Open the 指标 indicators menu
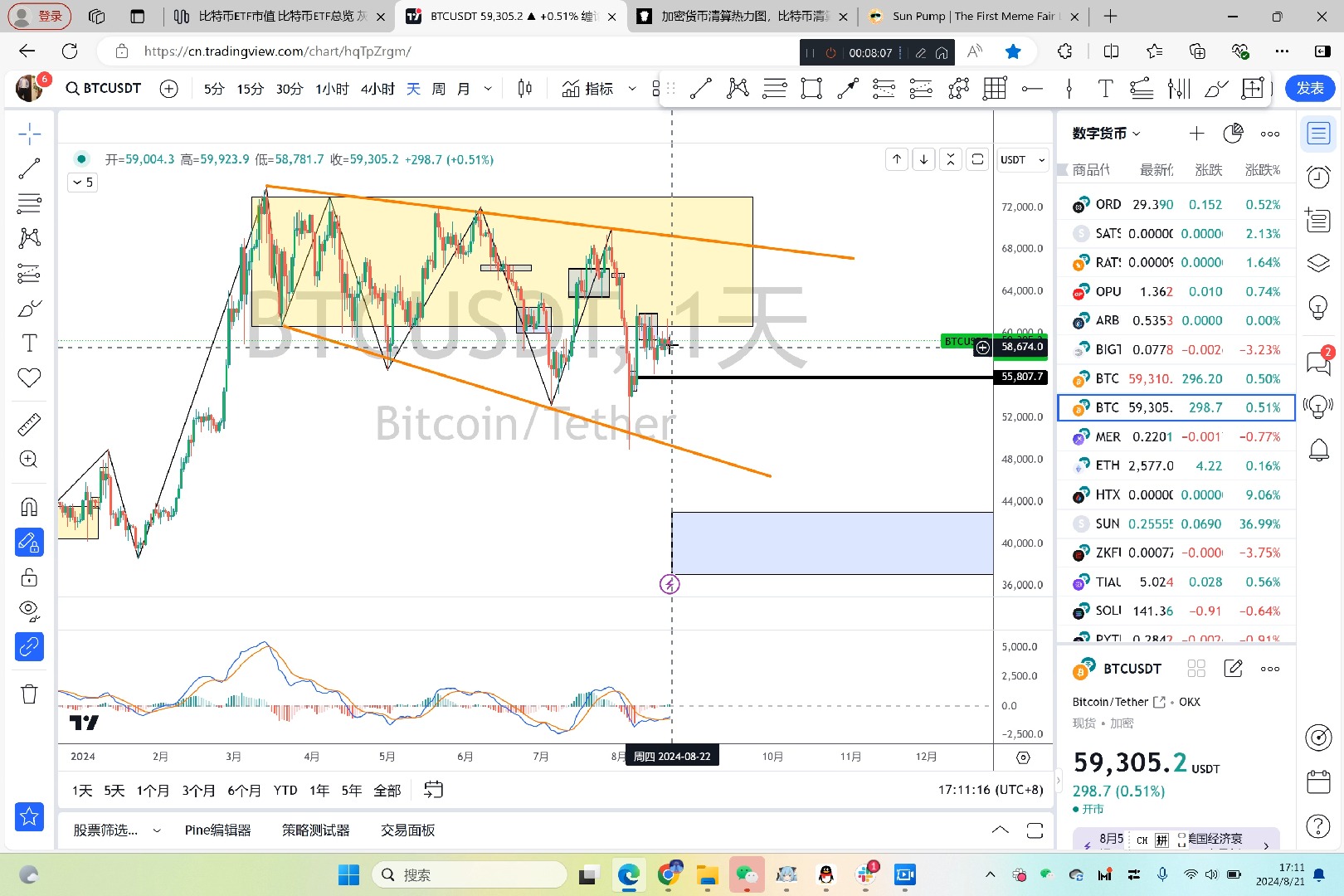 pyautogui.click(x=587, y=89)
